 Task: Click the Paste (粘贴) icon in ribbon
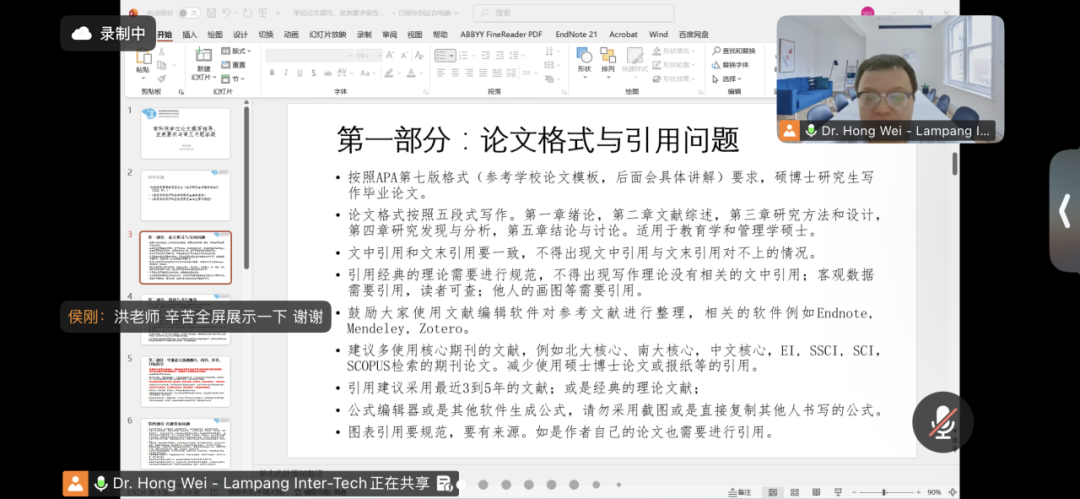tap(143, 58)
